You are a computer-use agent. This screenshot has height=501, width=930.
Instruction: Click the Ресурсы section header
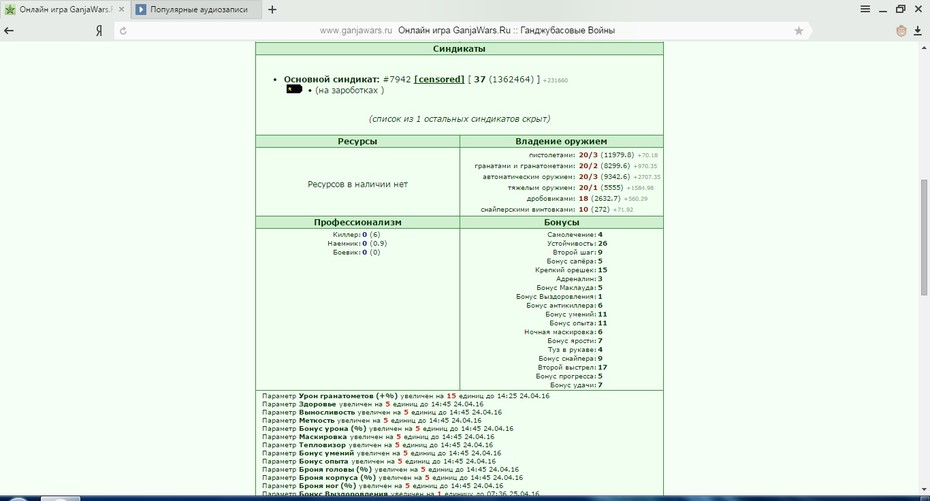(x=357, y=141)
